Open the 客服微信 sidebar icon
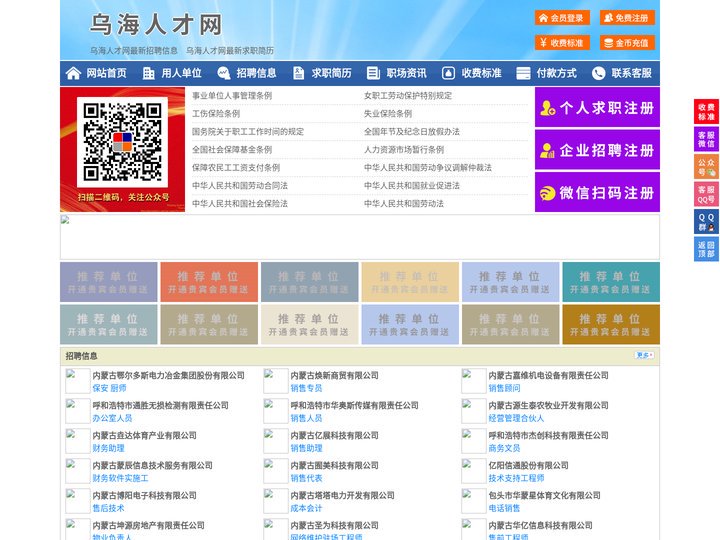Screen dimensions: 720x540 [706, 139]
